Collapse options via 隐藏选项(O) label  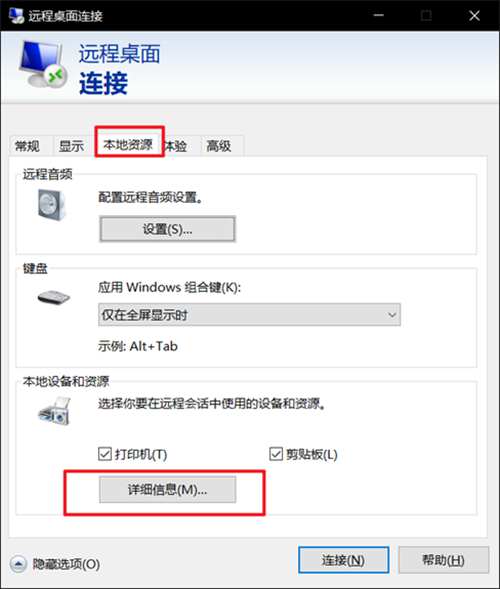tap(66, 564)
